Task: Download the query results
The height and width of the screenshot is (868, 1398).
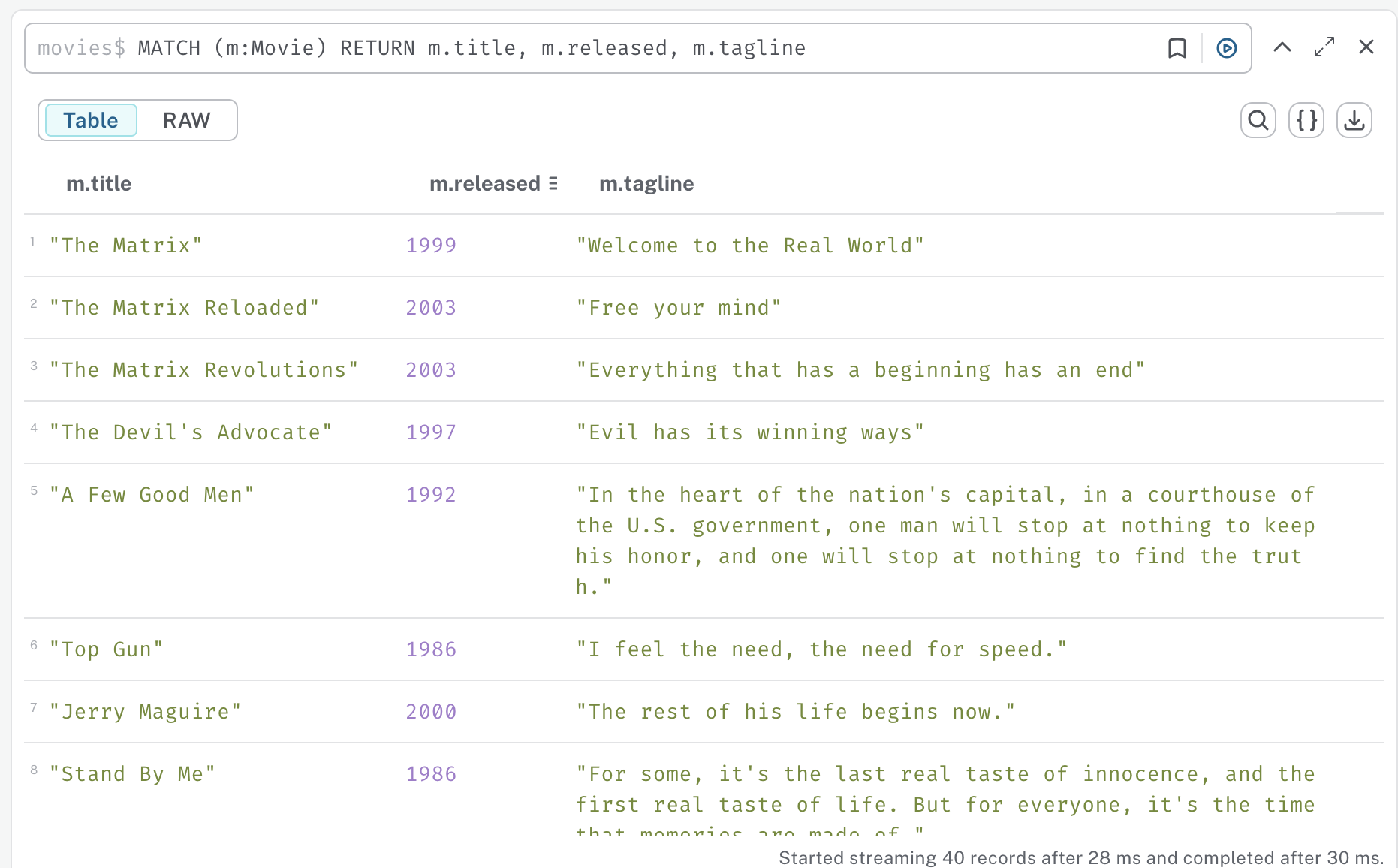Action: pos(1354,120)
